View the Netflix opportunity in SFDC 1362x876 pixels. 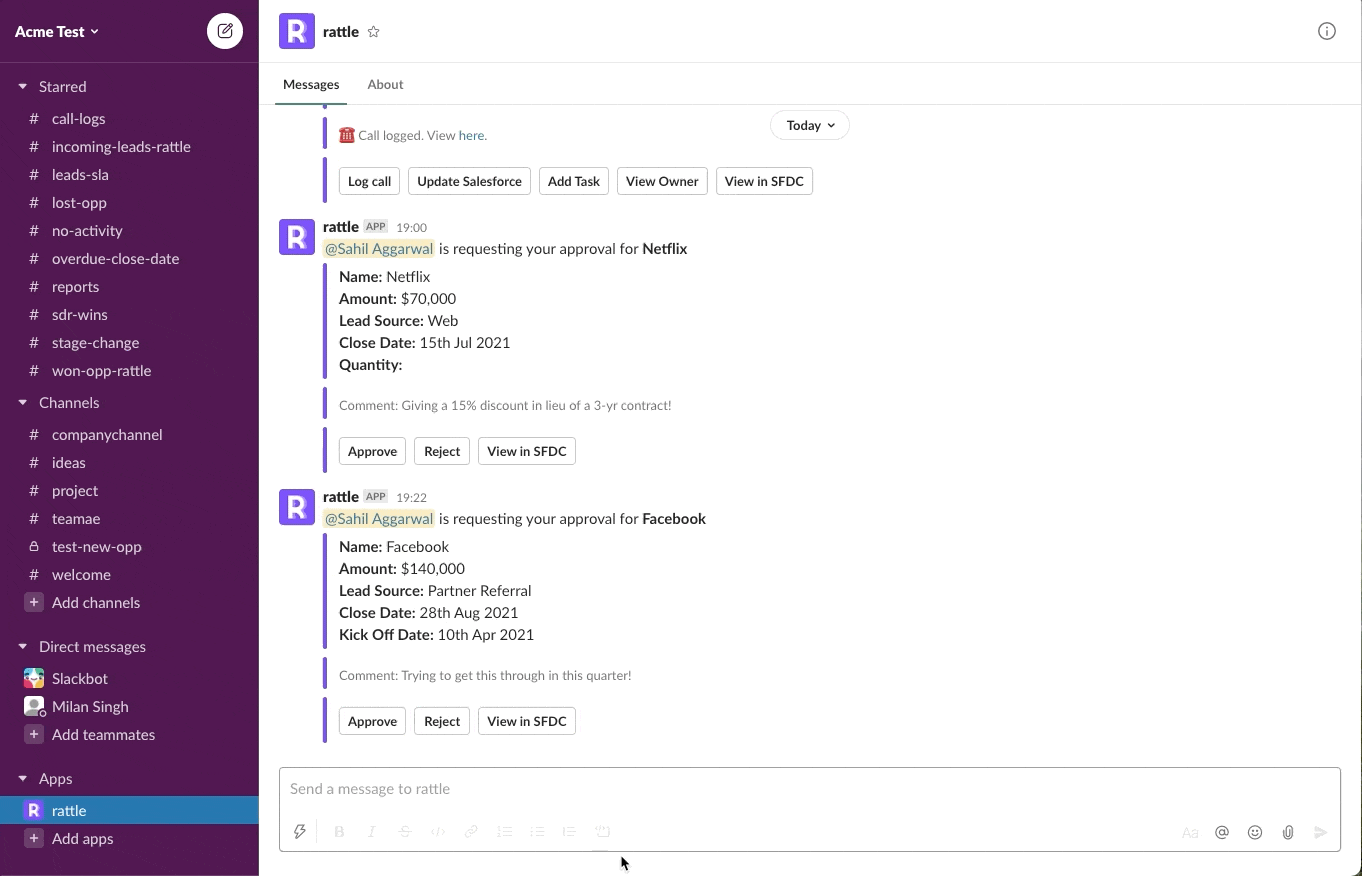pyautogui.click(x=527, y=451)
